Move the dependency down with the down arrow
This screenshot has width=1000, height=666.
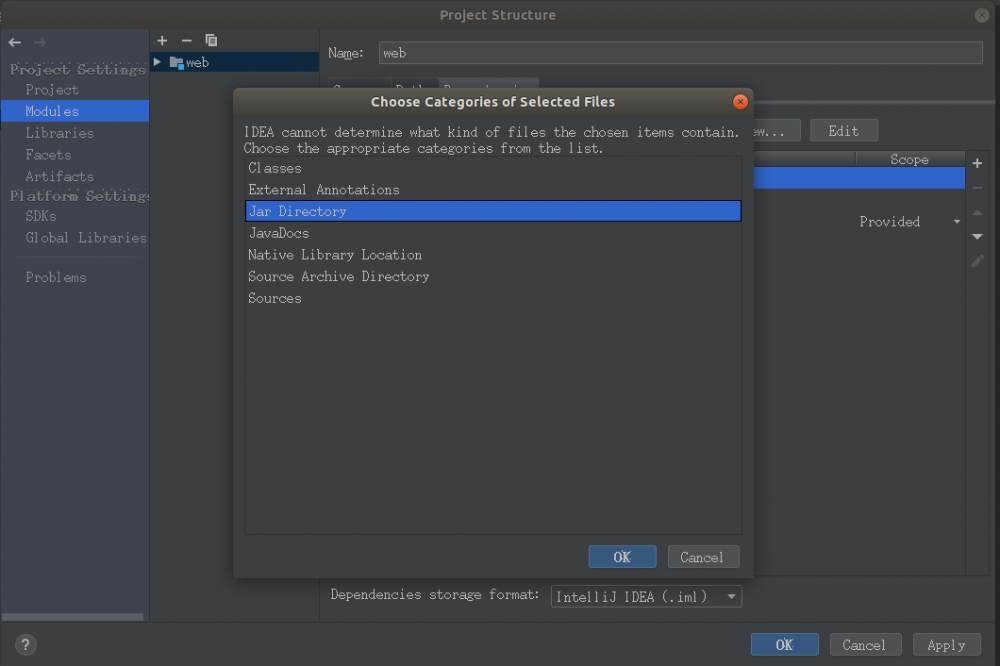coord(977,236)
